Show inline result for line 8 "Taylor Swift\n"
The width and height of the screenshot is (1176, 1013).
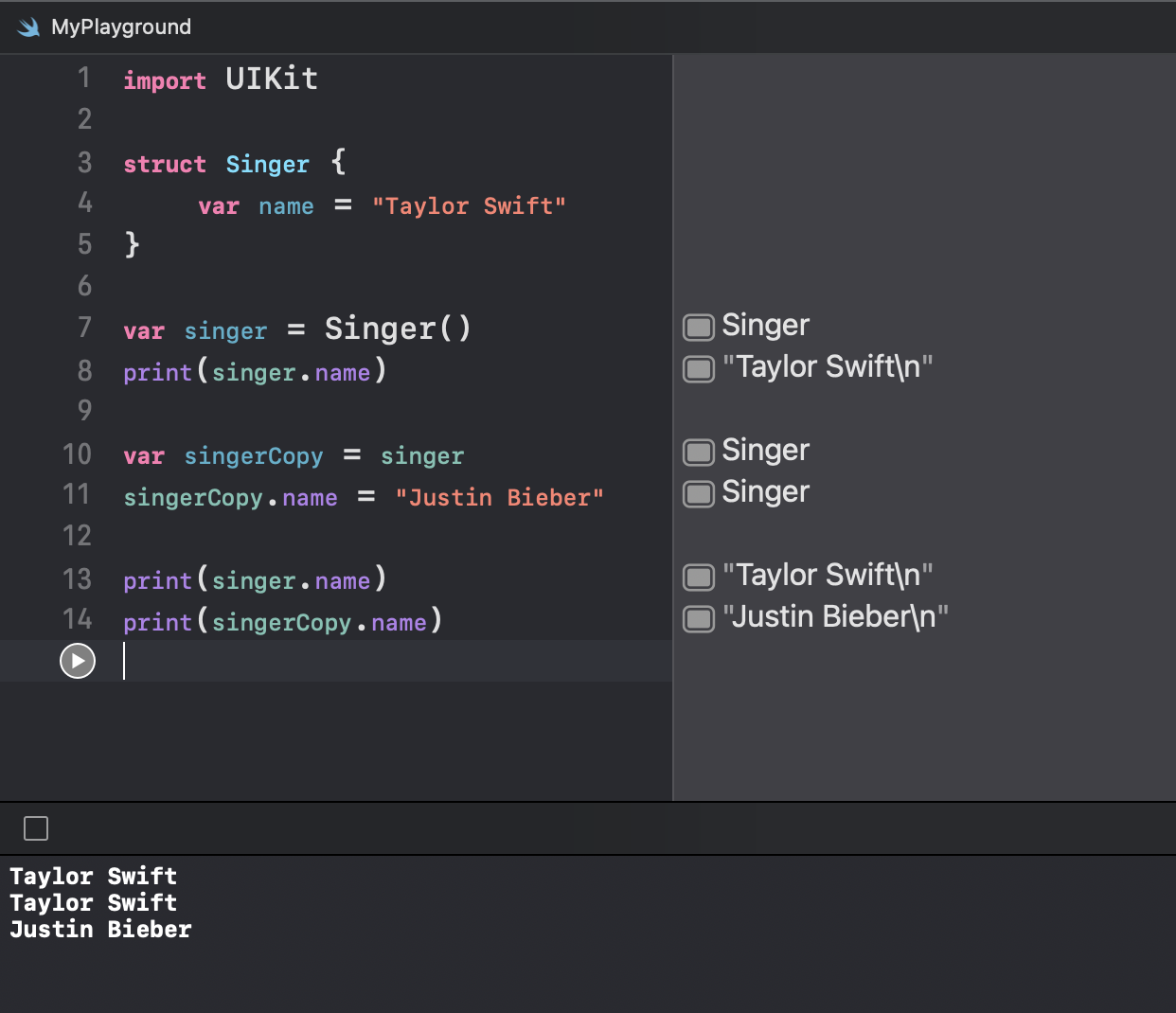[699, 369]
